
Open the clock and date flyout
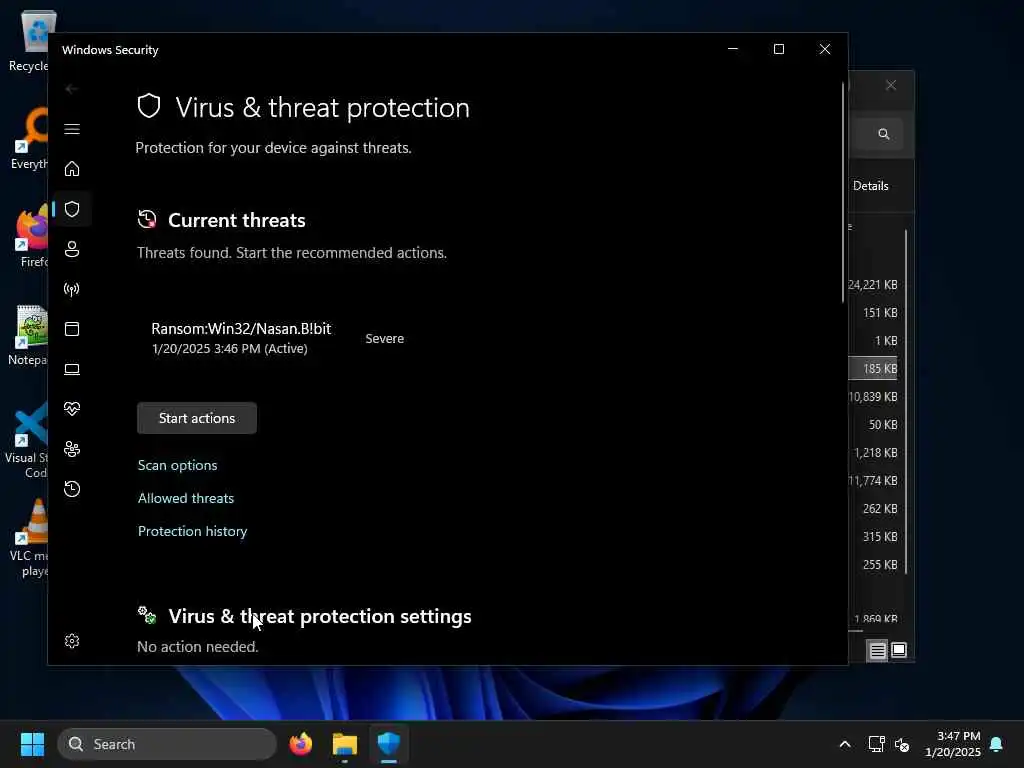tap(952, 744)
